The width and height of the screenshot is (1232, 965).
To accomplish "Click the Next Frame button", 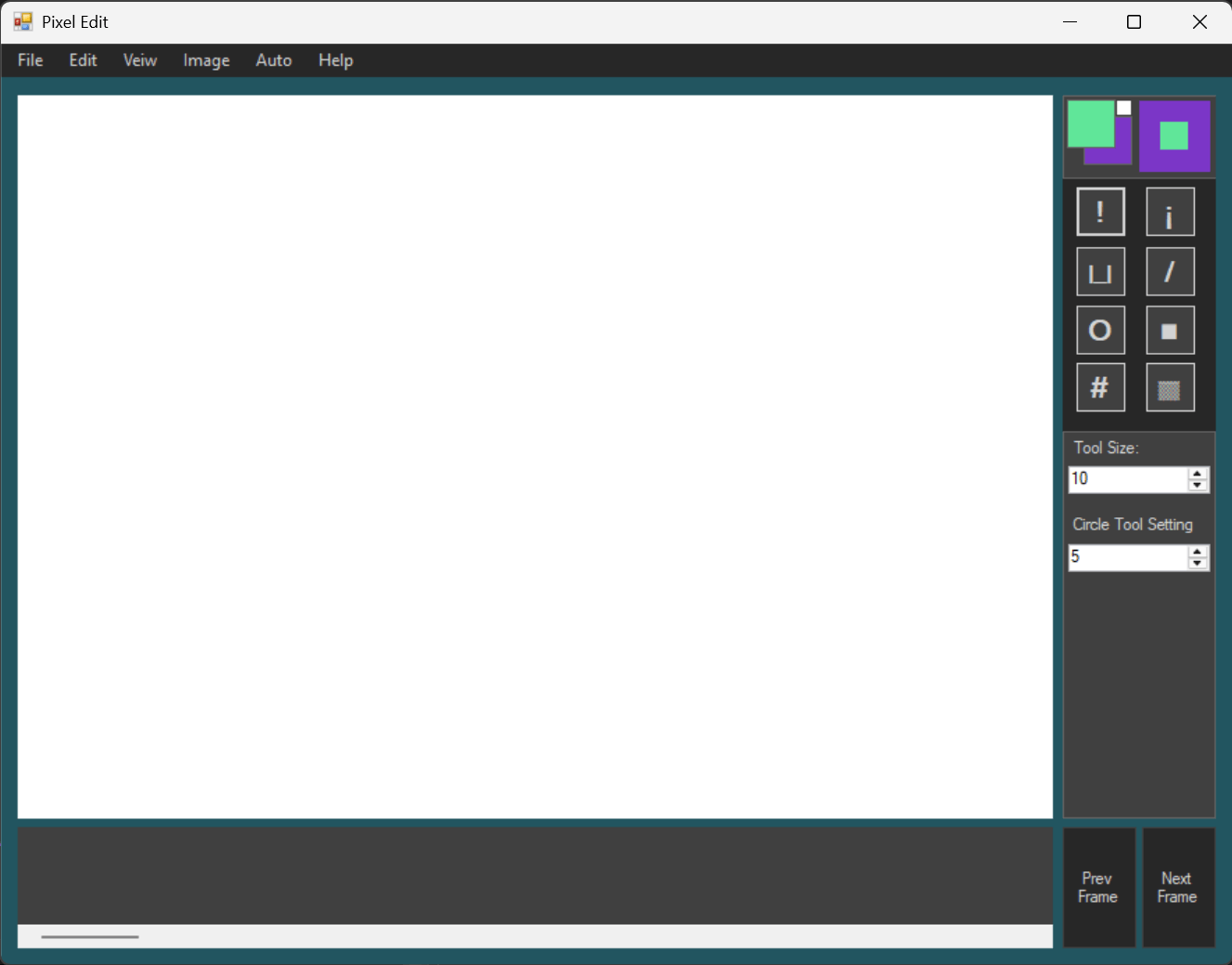I will [x=1176, y=887].
